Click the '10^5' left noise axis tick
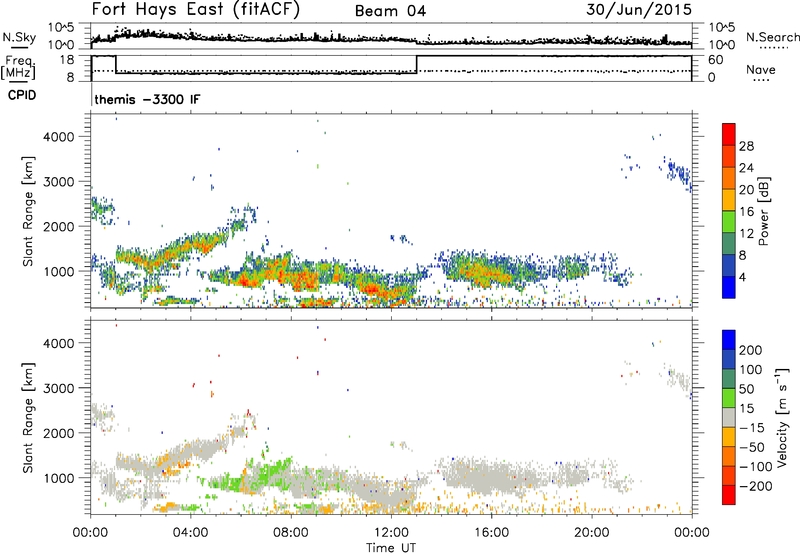The width and height of the screenshot is (800, 554). click(61, 28)
